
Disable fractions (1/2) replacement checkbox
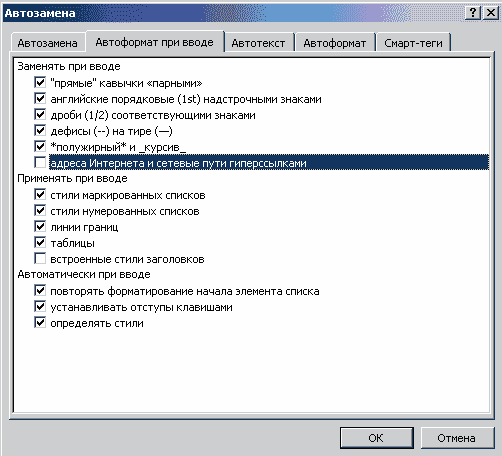40,114
